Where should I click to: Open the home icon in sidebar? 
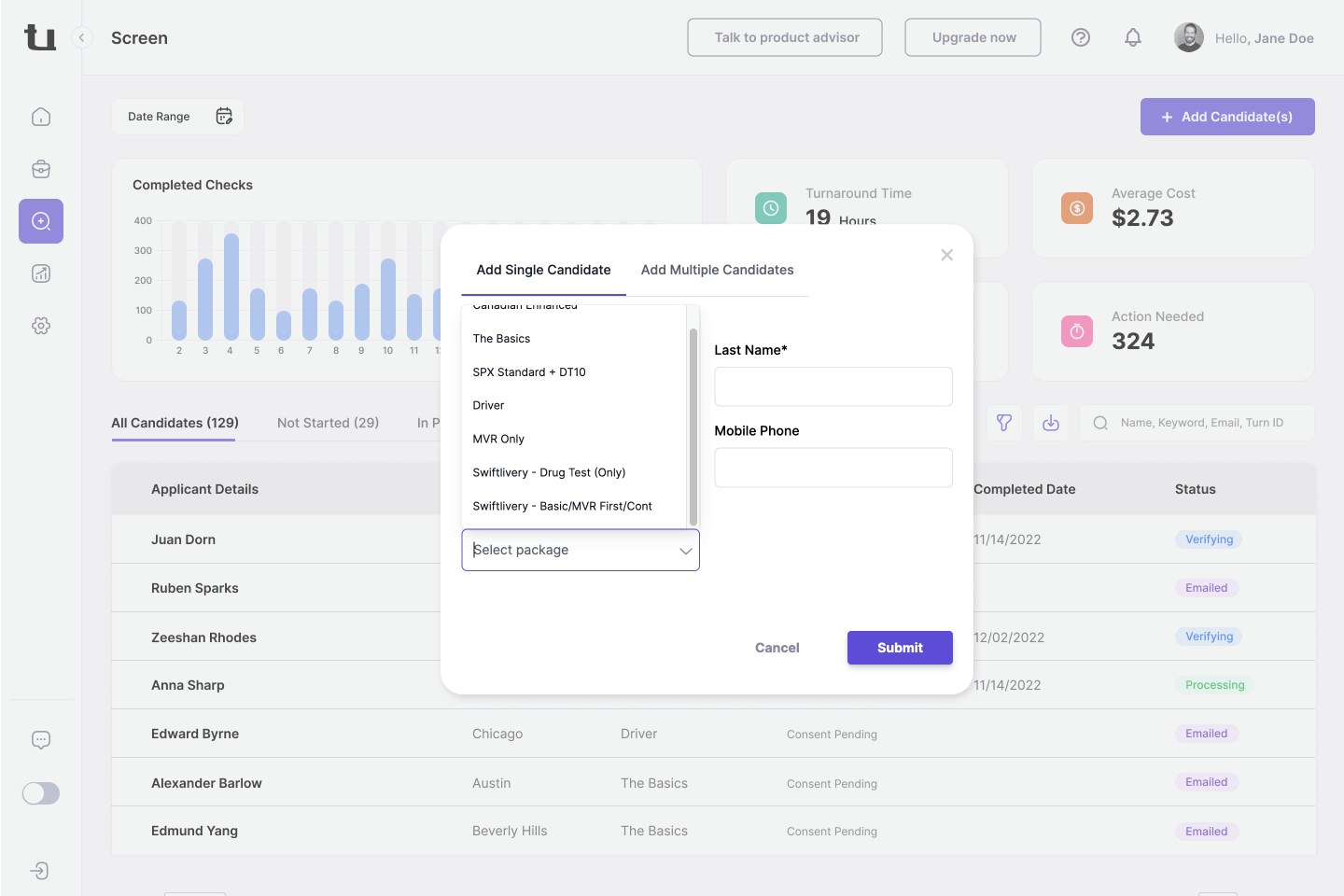pos(41,117)
